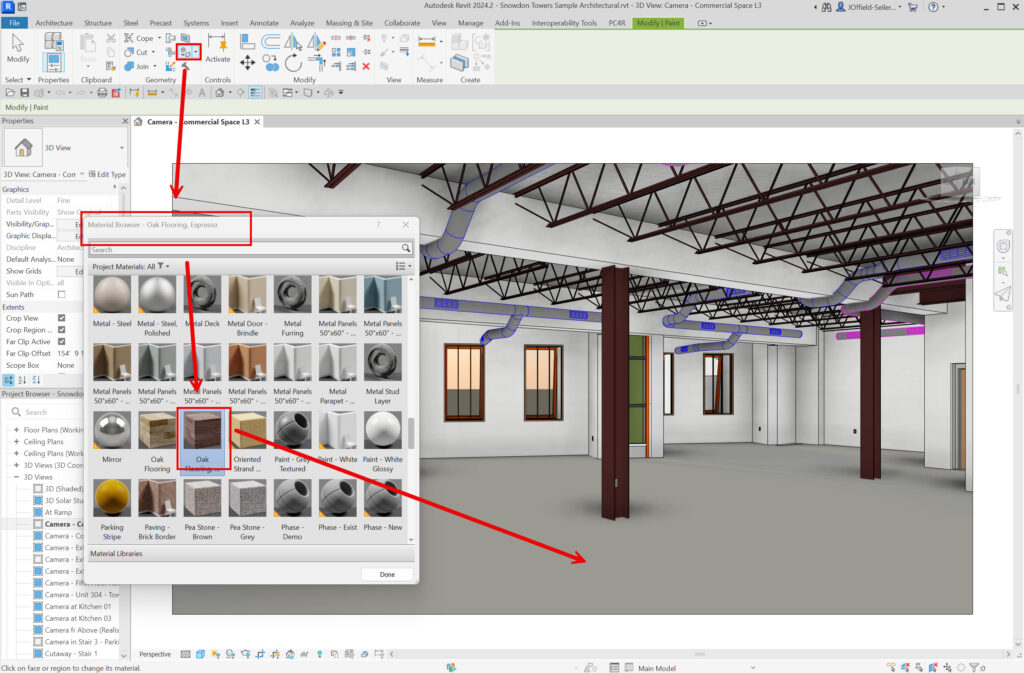Viewport: 1024px width, 673px height.
Task: Click the Properties palette ribbon icon
Action: pyautogui.click(x=53, y=63)
